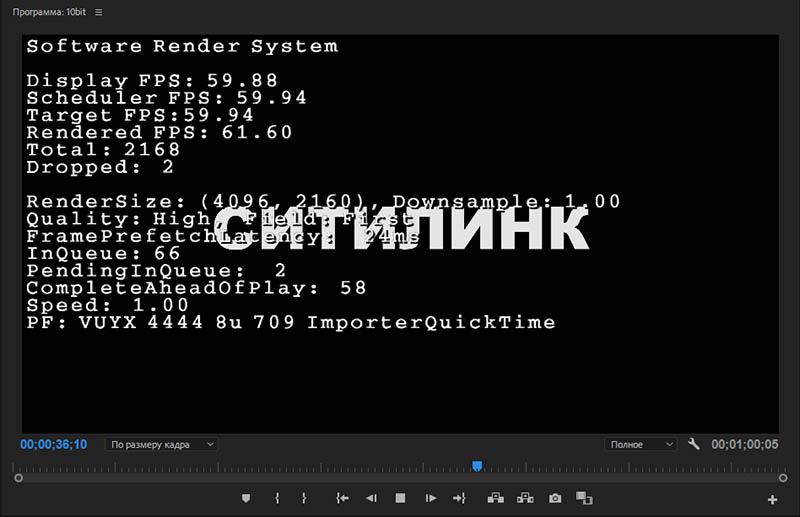Open playback resolution dropdown 'Полное'
This screenshot has width=800, height=517.
pyautogui.click(x=641, y=445)
